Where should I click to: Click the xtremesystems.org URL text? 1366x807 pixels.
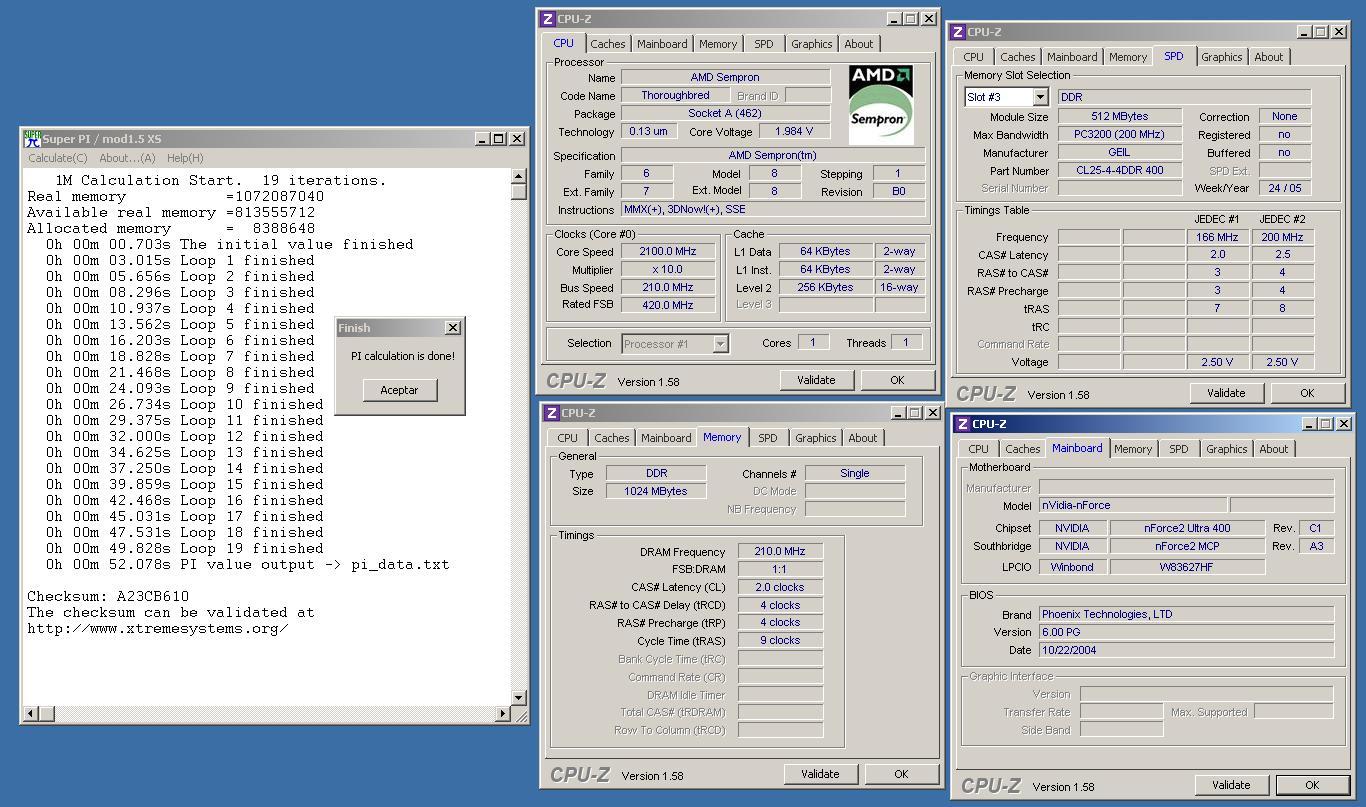(158, 628)
